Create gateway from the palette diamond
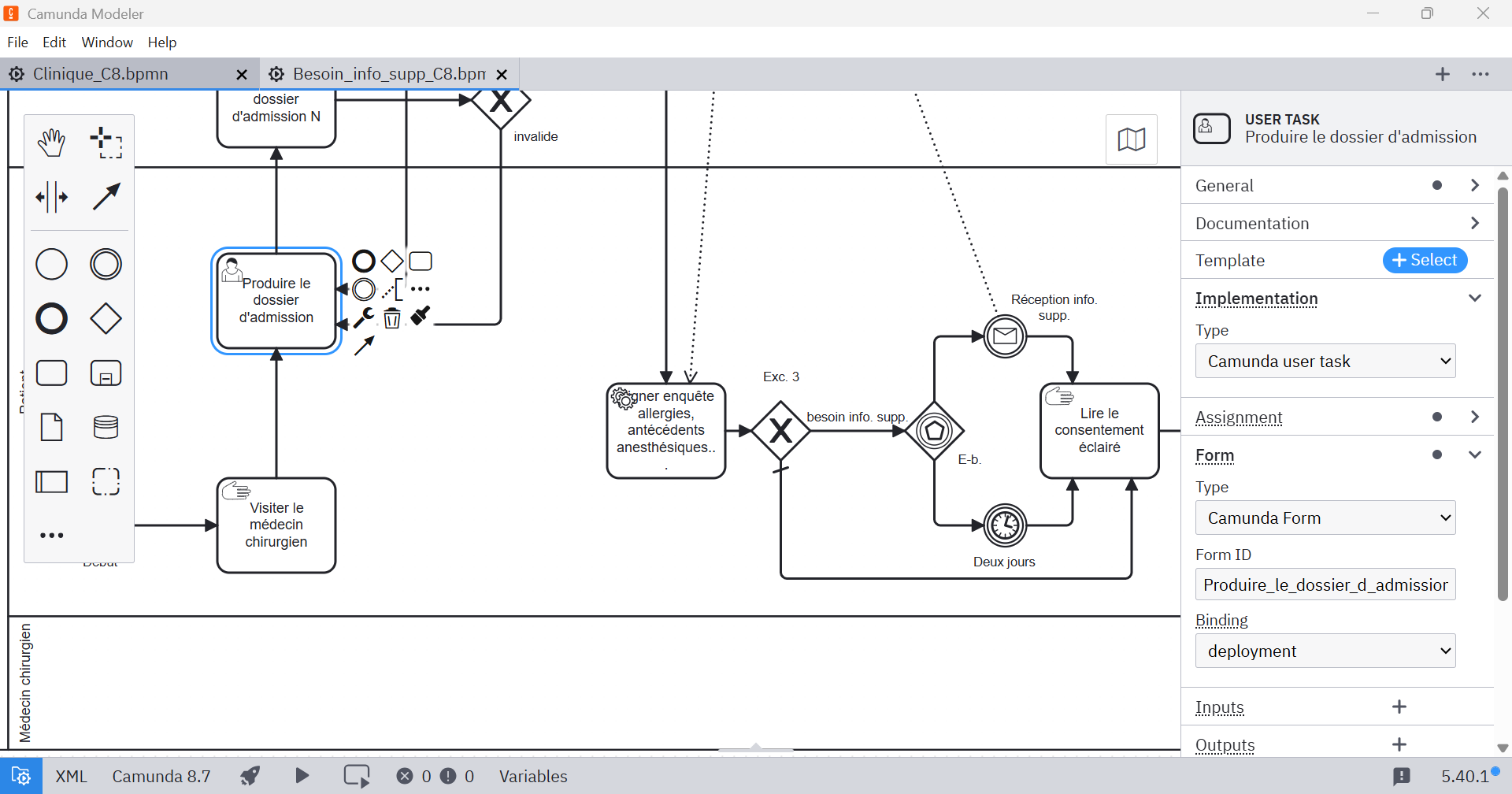 106,319
